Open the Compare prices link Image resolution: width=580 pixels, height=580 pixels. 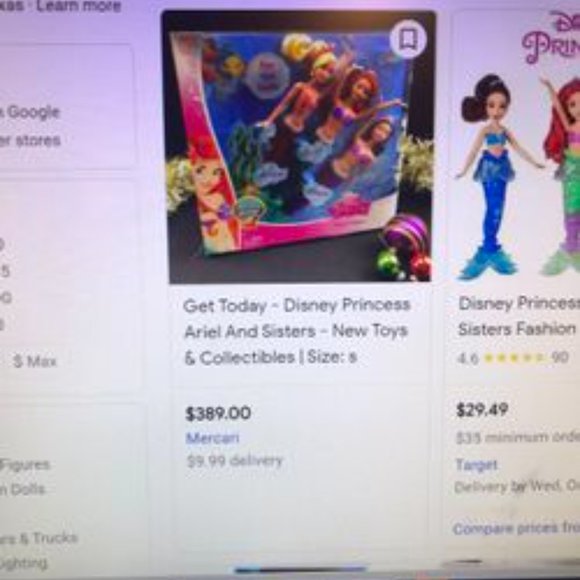point(516,528)
